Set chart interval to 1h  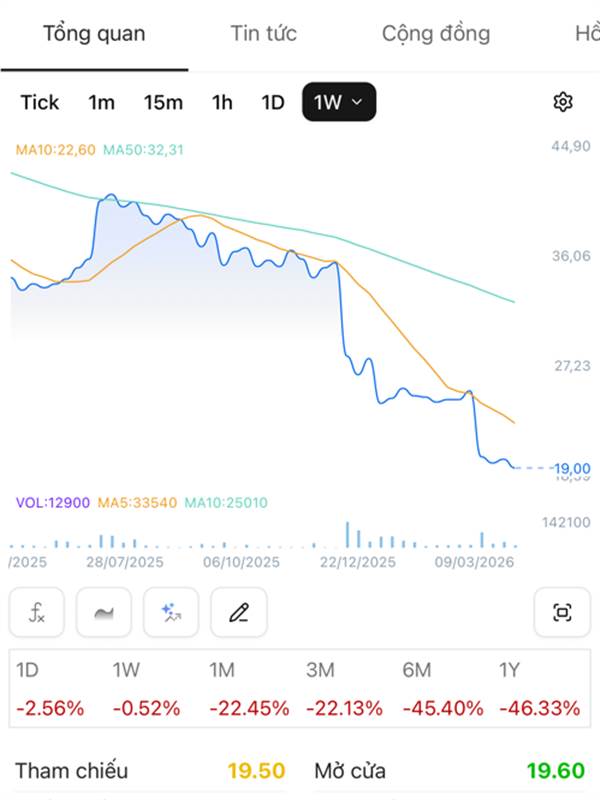222,102
